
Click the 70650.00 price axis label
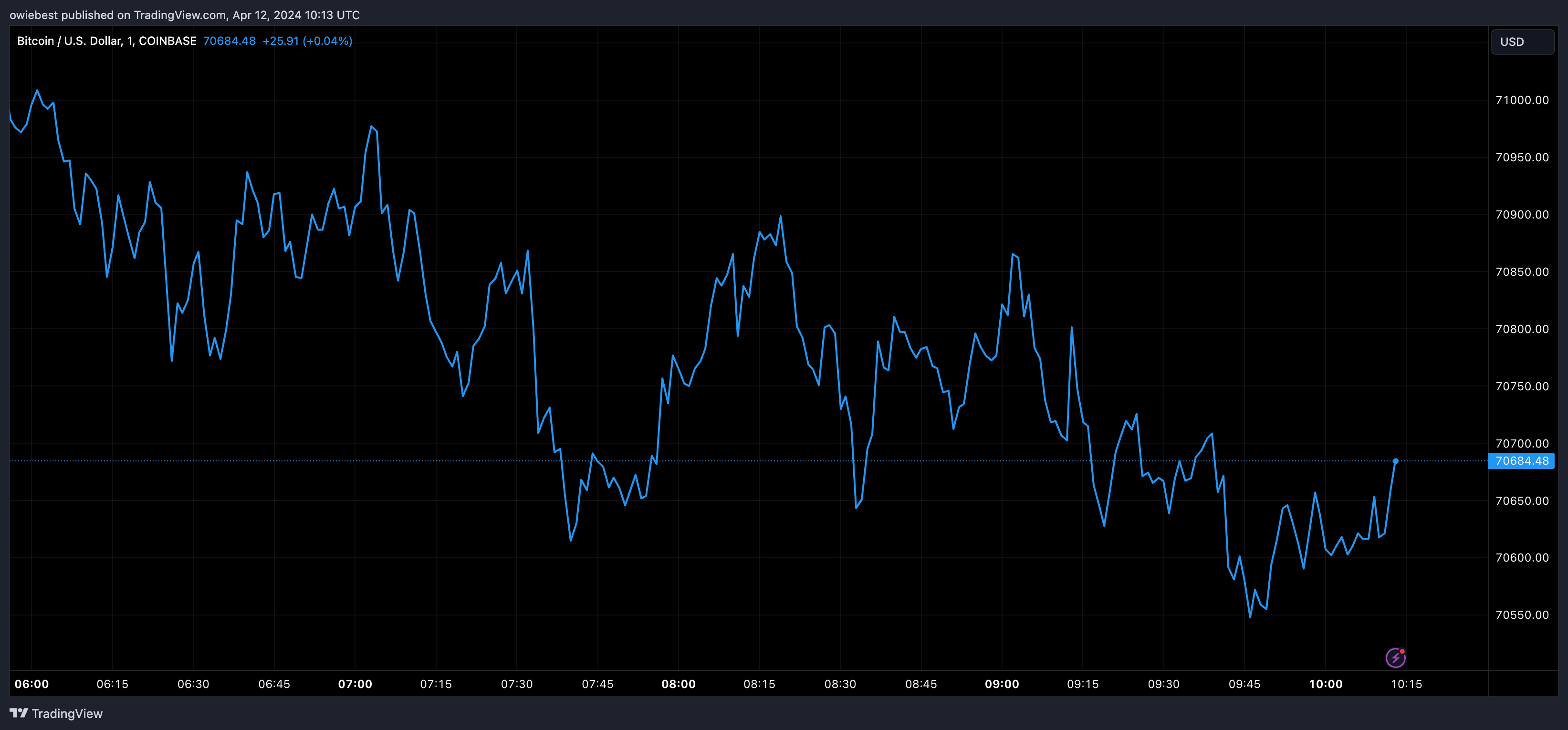pos(1522,501)
